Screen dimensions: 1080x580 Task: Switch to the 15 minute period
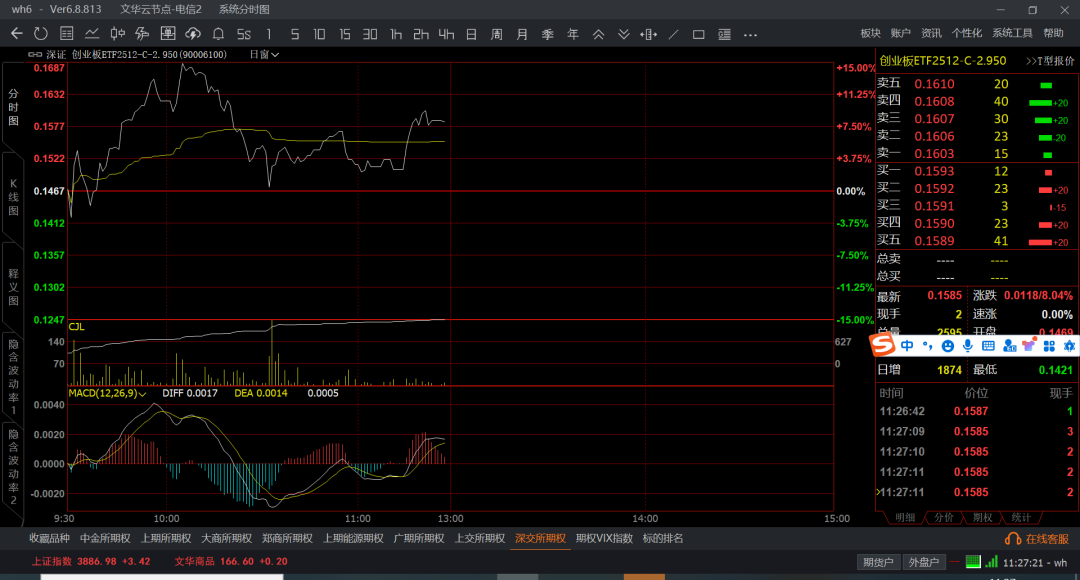click(344, 34)
